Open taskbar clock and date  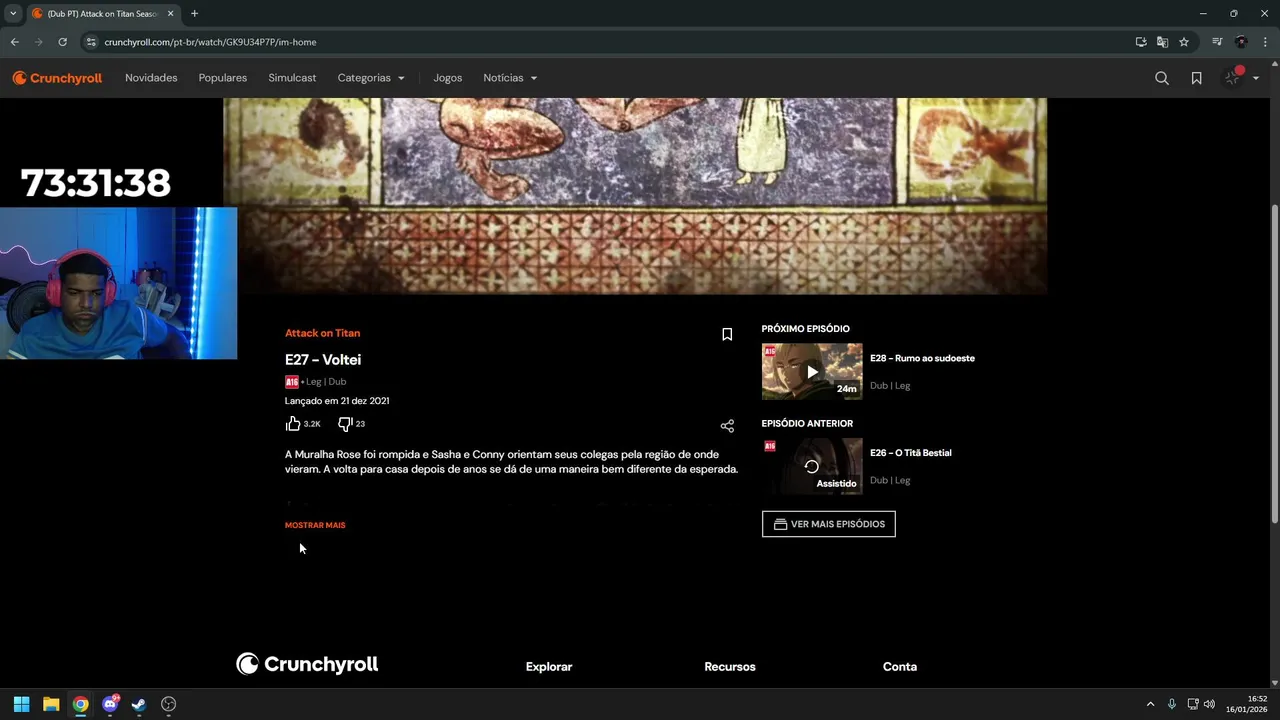[1247, 704]
